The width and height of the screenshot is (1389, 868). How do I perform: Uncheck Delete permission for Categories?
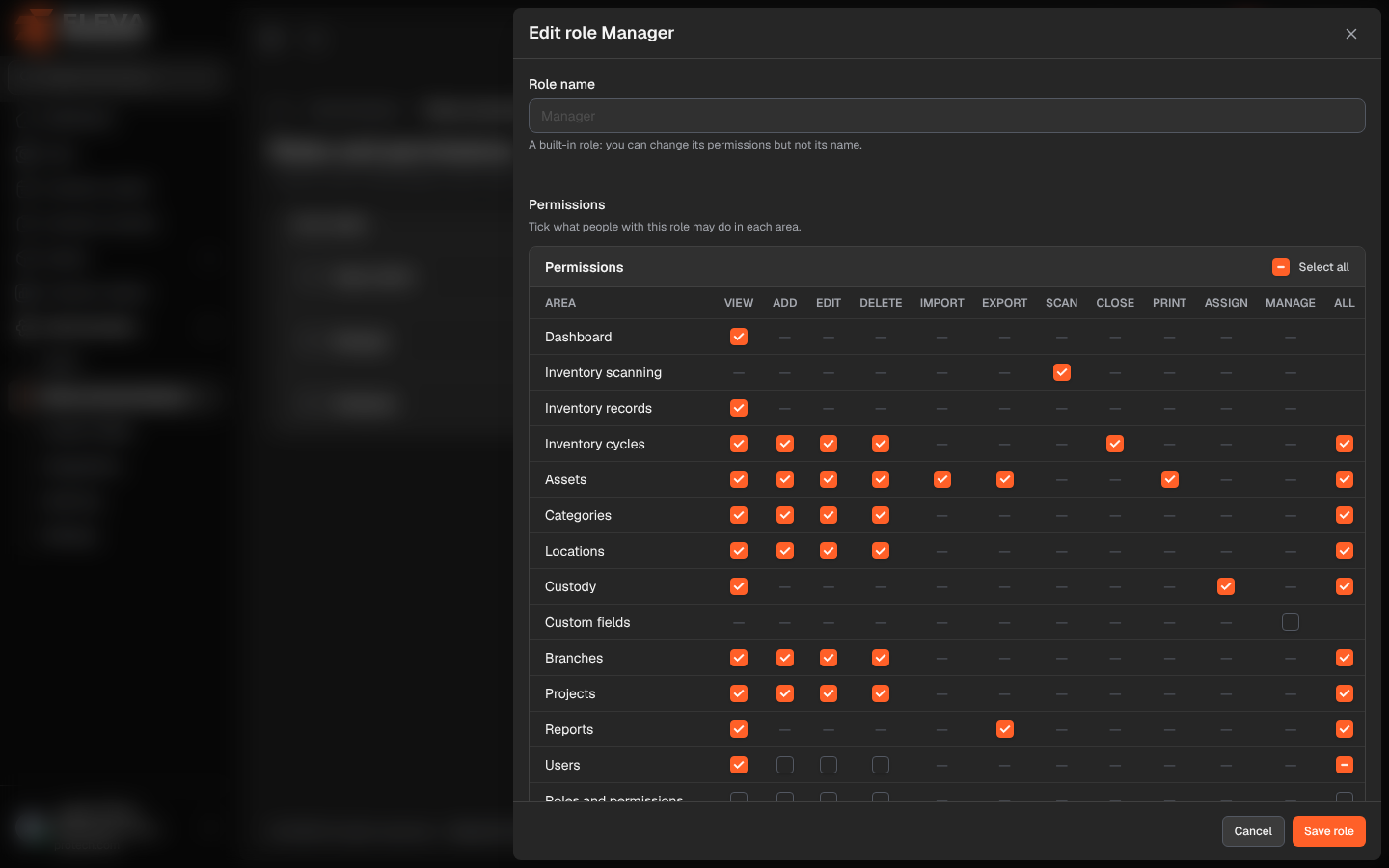[881, 515]
